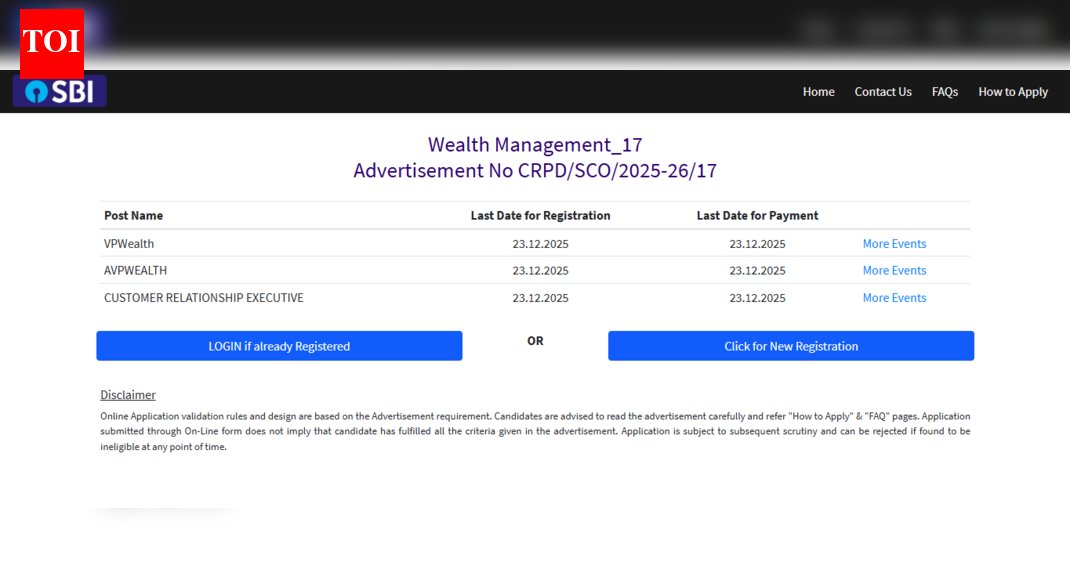Click the Last Date for Registration column header
The image size is (1070, 578).
click(540, 215)
